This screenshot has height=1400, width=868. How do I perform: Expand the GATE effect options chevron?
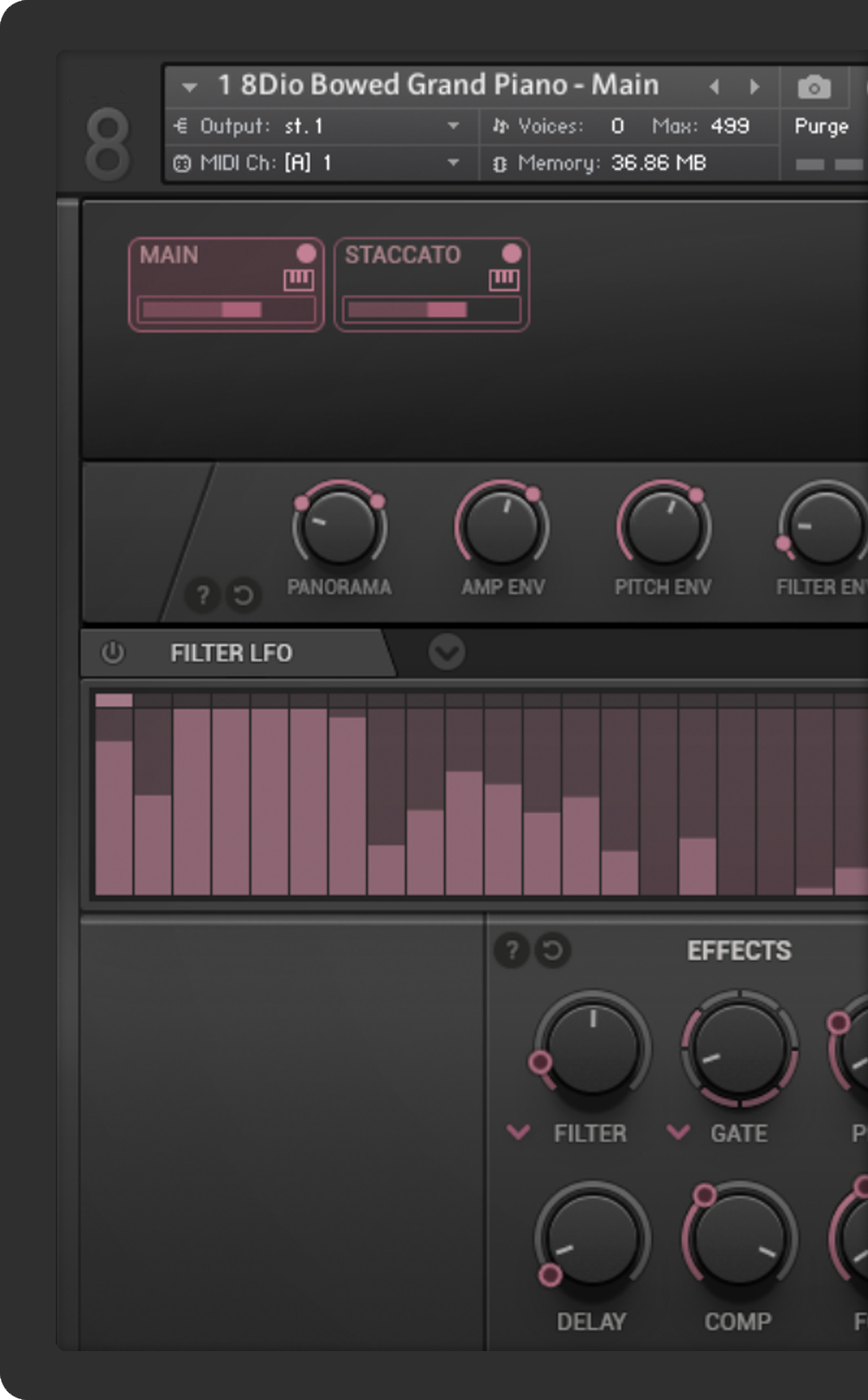point(678,1132)
